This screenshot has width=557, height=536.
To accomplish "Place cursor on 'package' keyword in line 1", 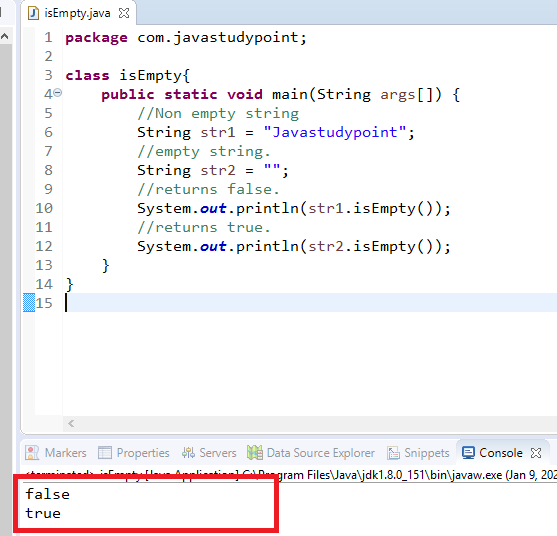I will tap(96, 37).
